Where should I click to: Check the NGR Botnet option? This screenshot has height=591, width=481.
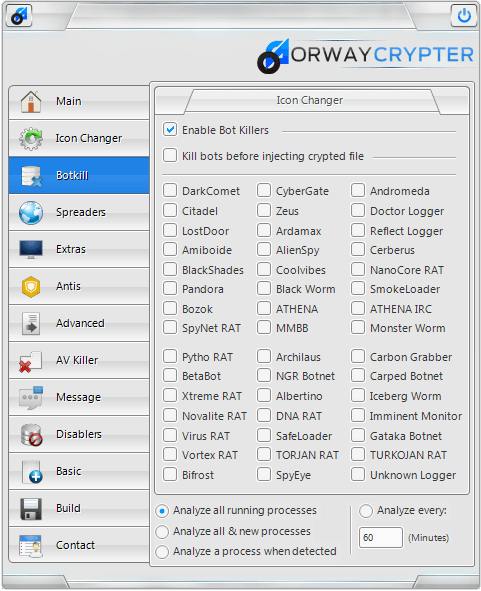[x=264, y=375]
